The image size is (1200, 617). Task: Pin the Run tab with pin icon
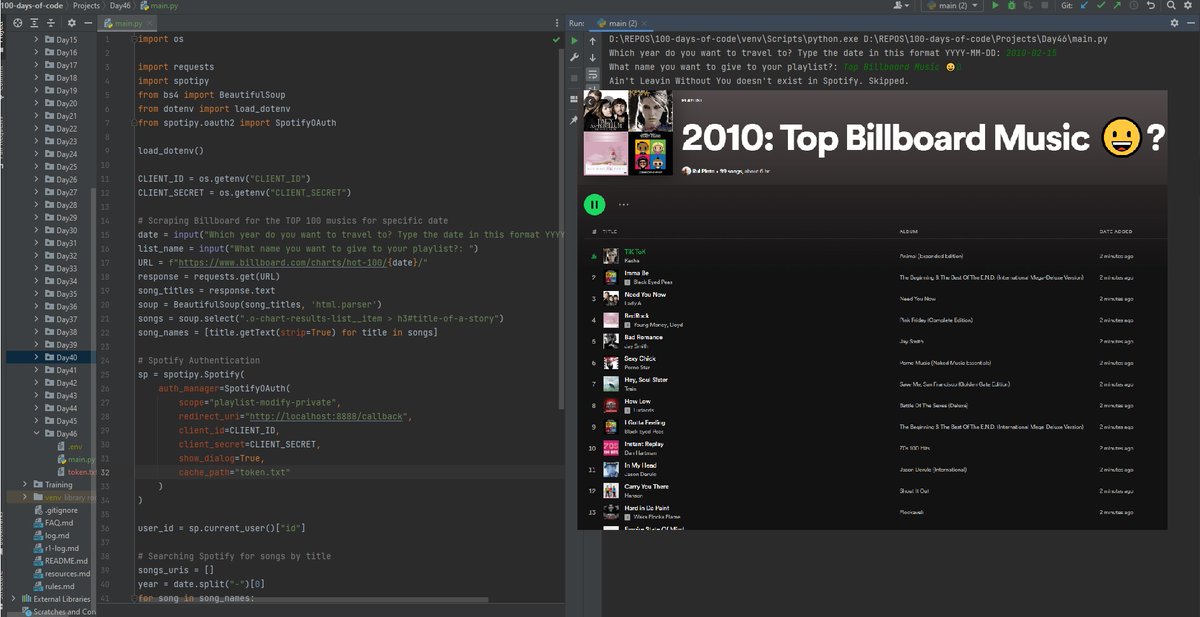(574, 120)
